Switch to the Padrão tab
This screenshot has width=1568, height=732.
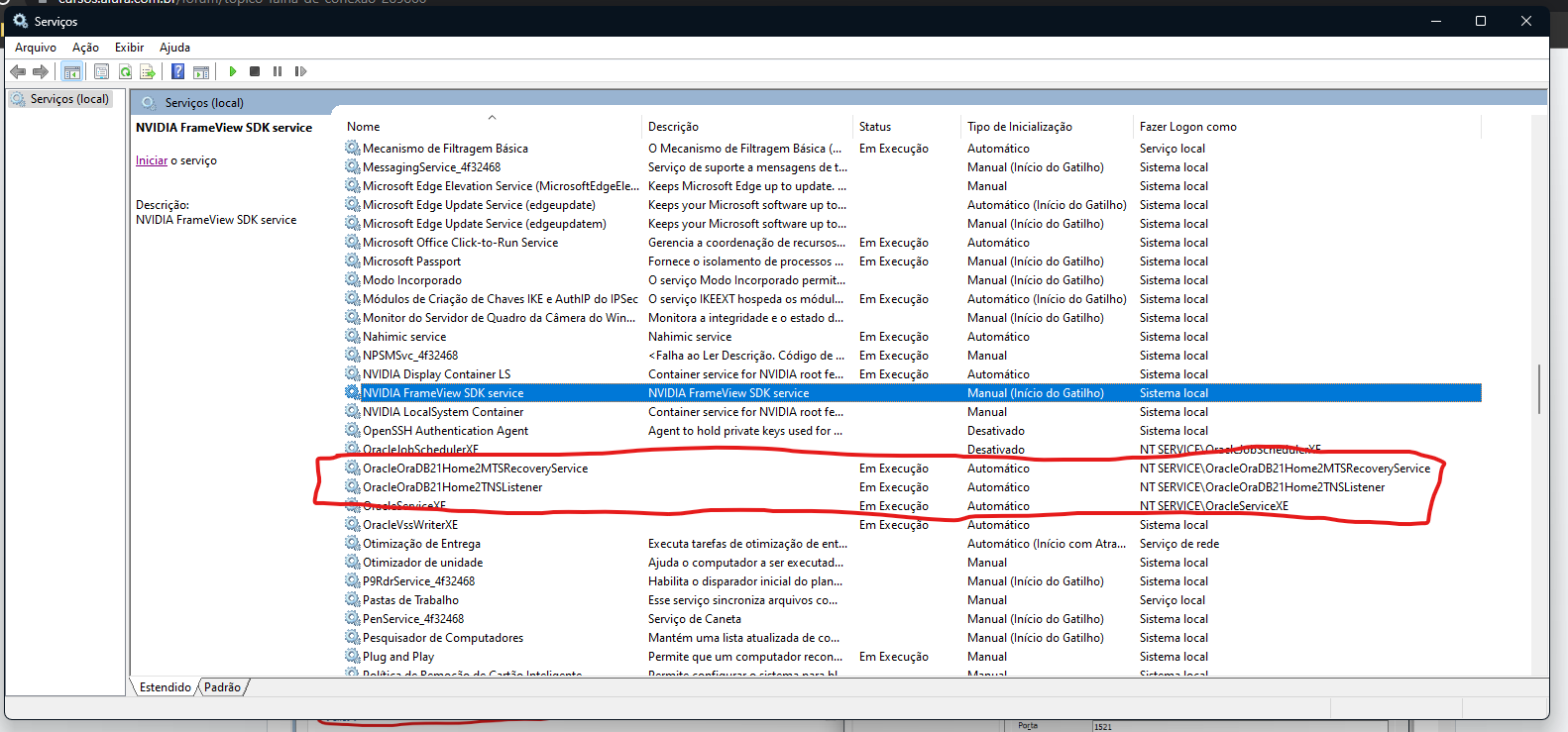pyautogui.click(x=223, y=687)
